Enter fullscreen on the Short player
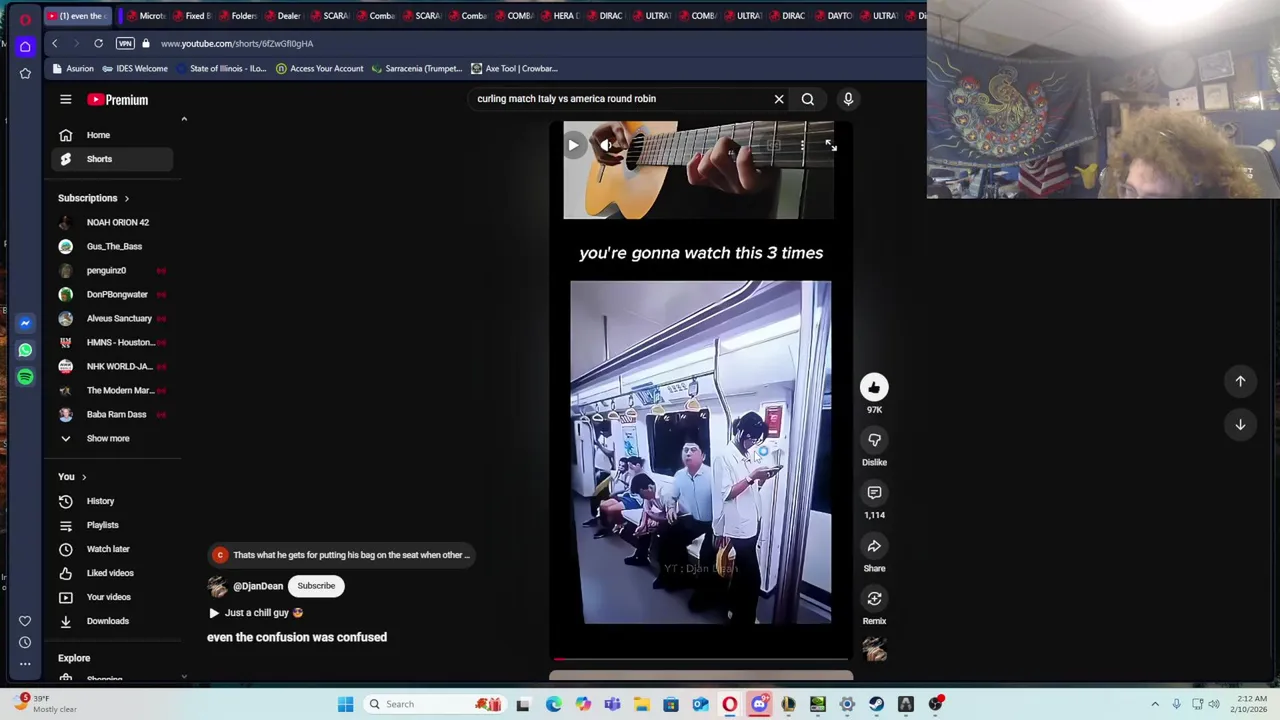 click(830, 145)
